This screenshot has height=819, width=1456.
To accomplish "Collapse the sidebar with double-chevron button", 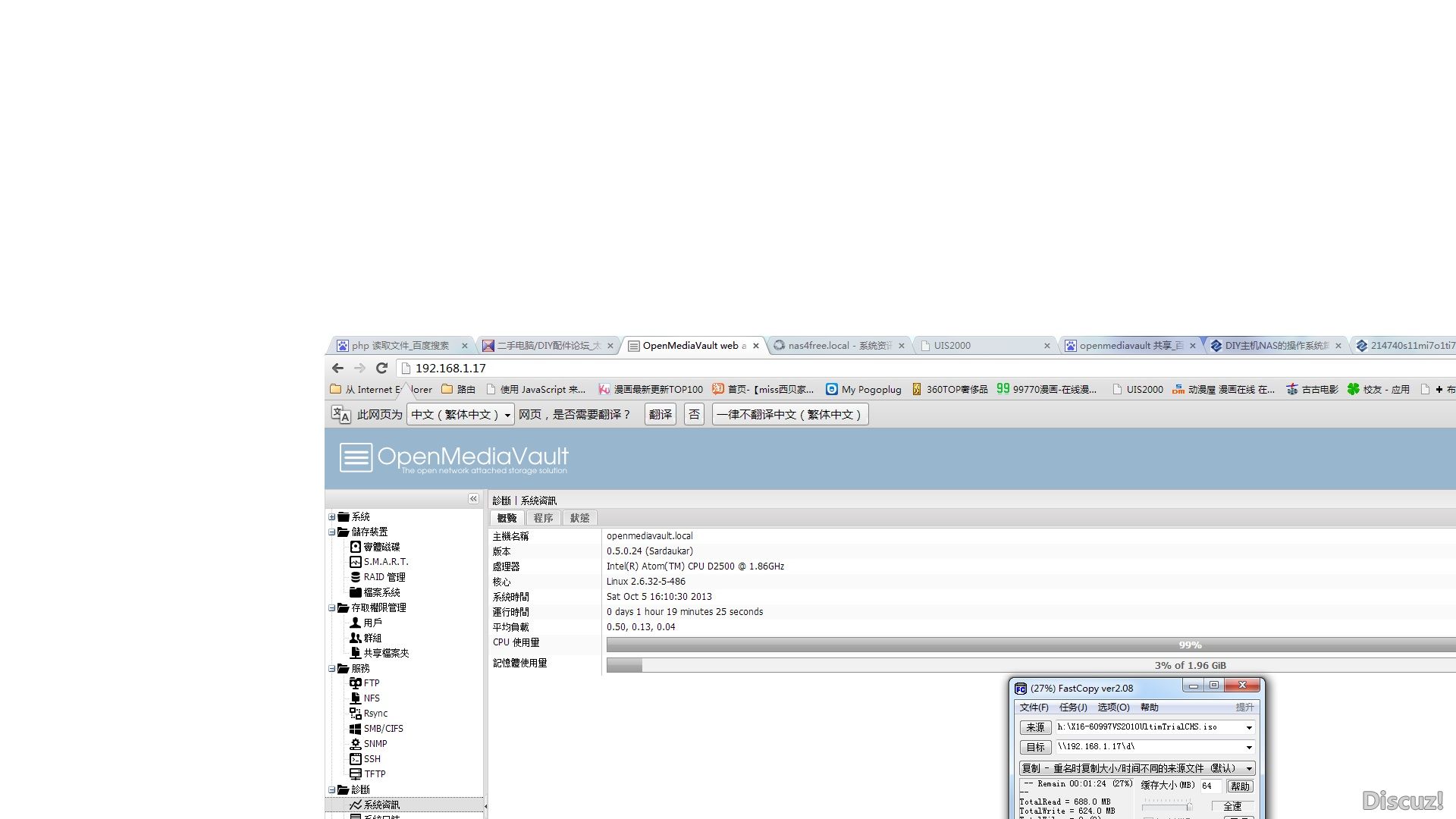I will pyautogui.click(x=473, y=499).
